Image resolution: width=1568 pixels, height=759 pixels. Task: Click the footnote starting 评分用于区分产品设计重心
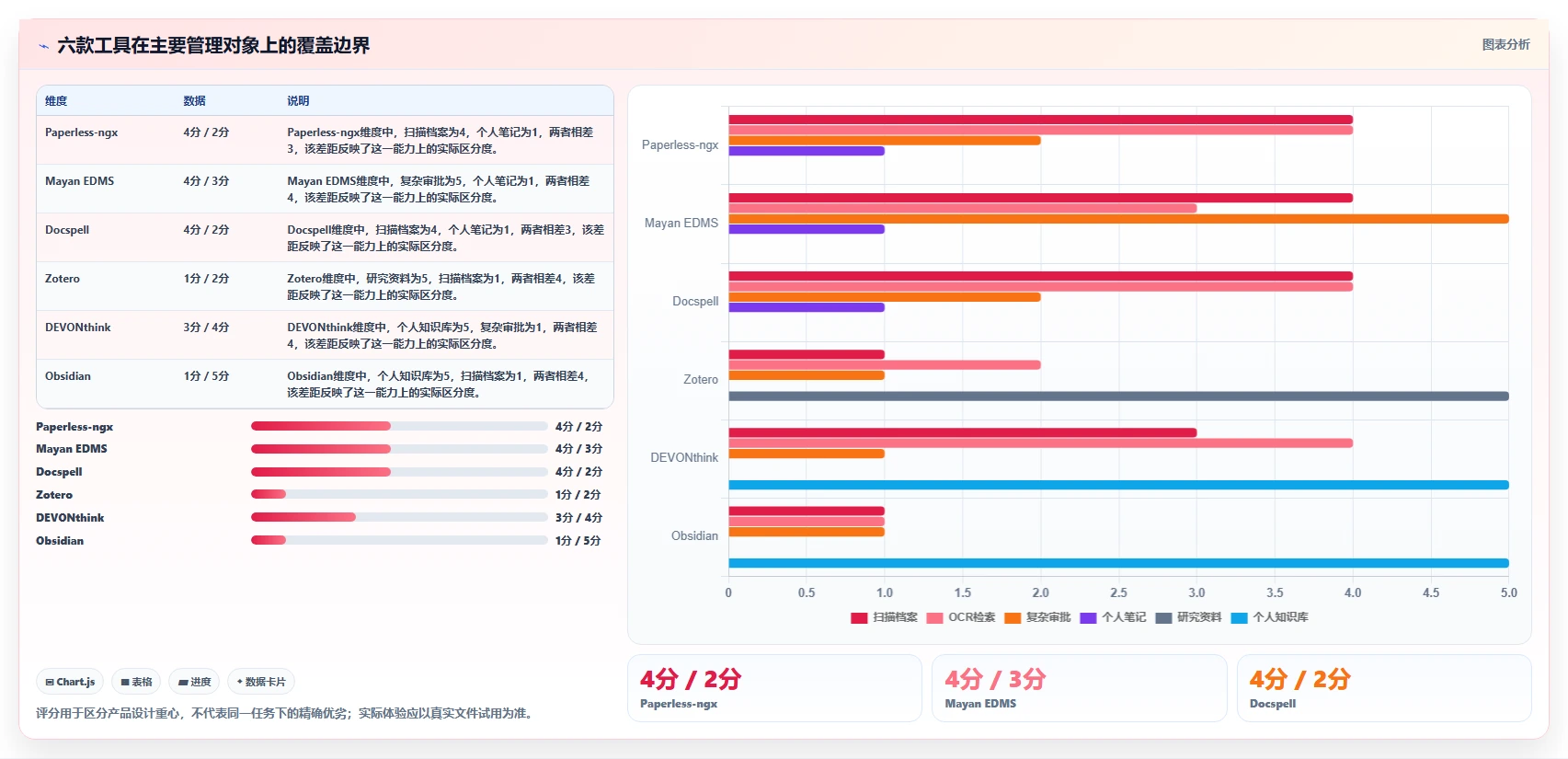pyautogui.click(x=286, y=713)
